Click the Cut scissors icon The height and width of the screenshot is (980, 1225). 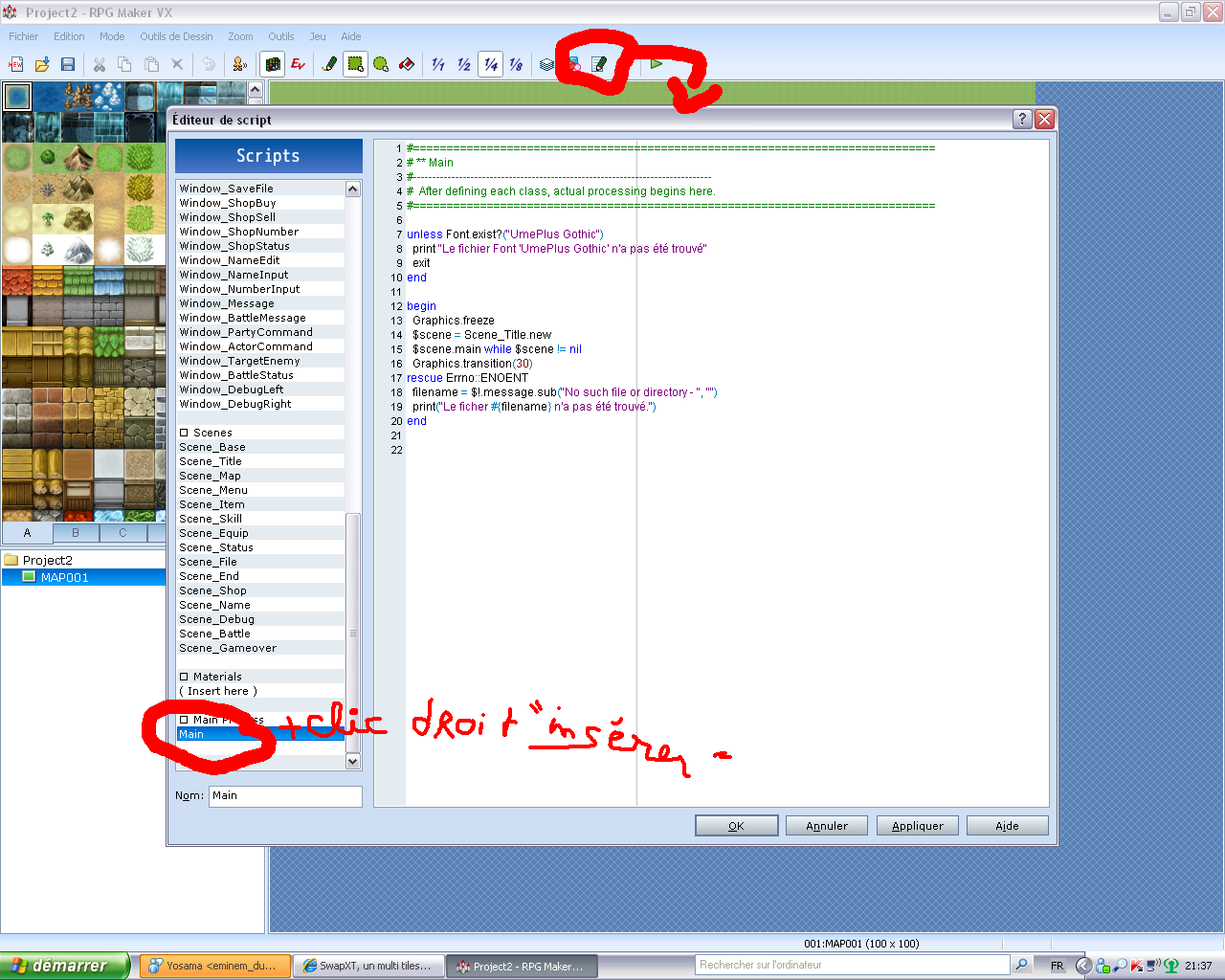pos(99,64)
